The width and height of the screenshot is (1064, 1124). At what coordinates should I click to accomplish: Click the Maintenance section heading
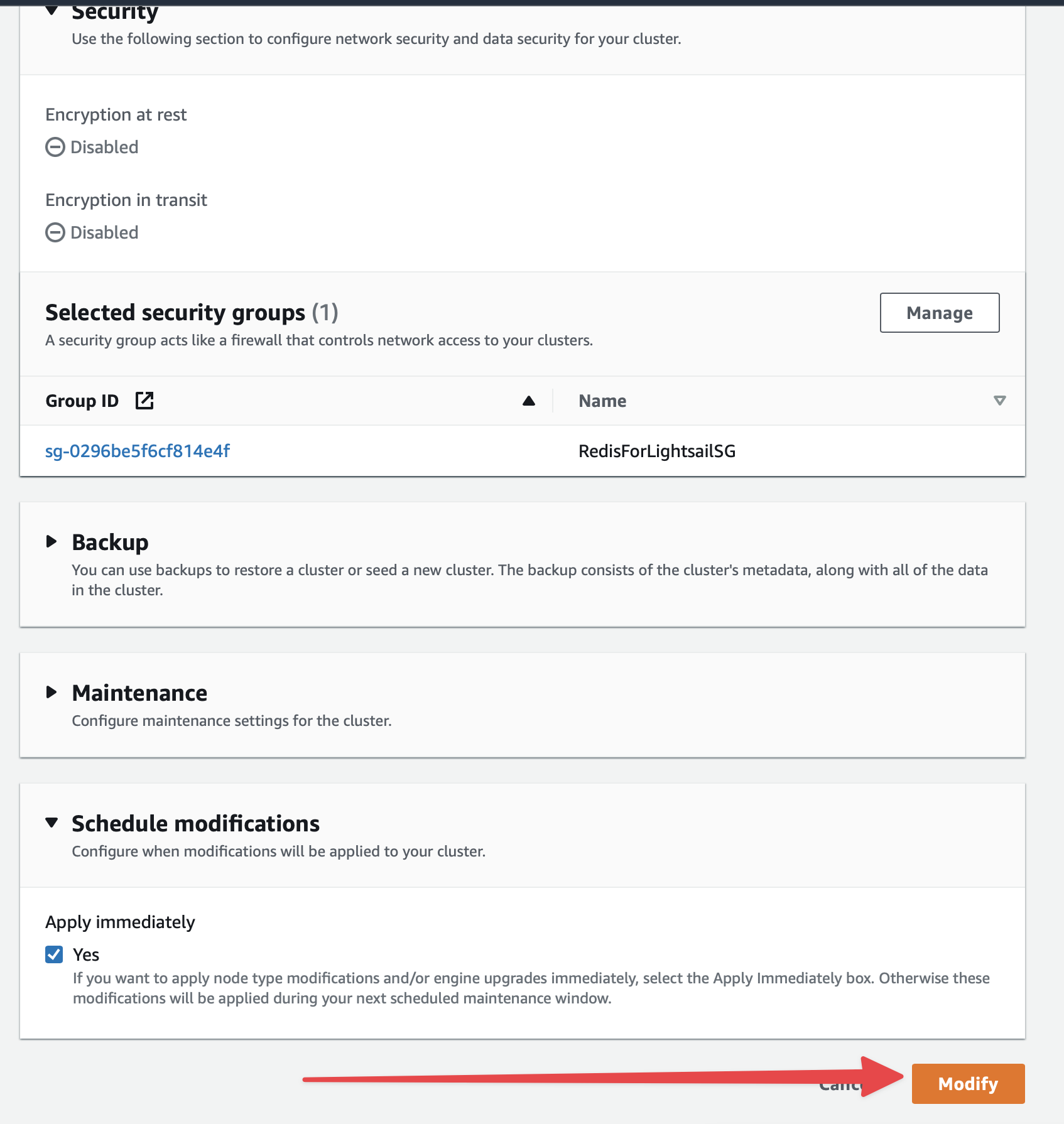pos(139,693)
